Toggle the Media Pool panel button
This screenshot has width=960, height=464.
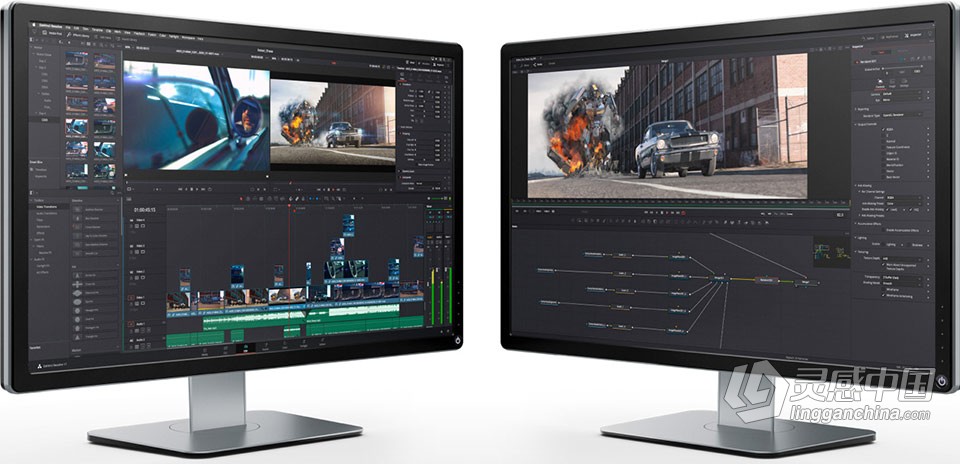(52, 33)
